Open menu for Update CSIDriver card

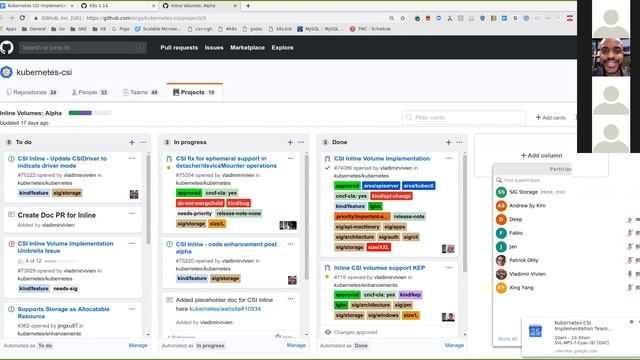coord(132,158)
